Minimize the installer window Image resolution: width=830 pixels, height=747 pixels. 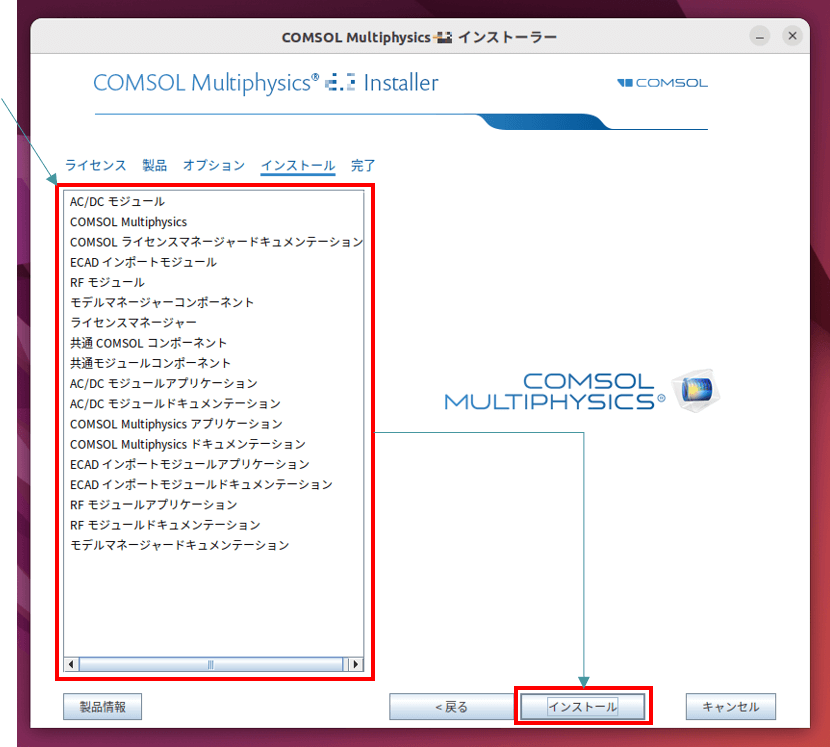(760, 37)
